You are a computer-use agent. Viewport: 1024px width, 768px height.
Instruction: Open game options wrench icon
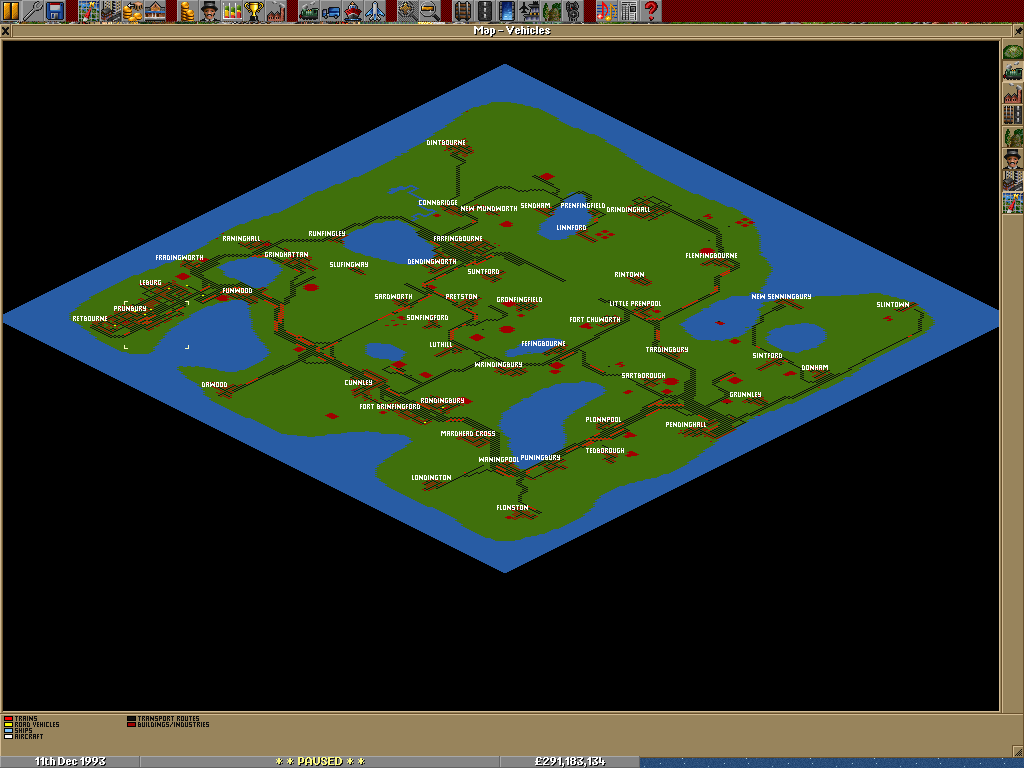pyautogui.click(x=33, y=11)
